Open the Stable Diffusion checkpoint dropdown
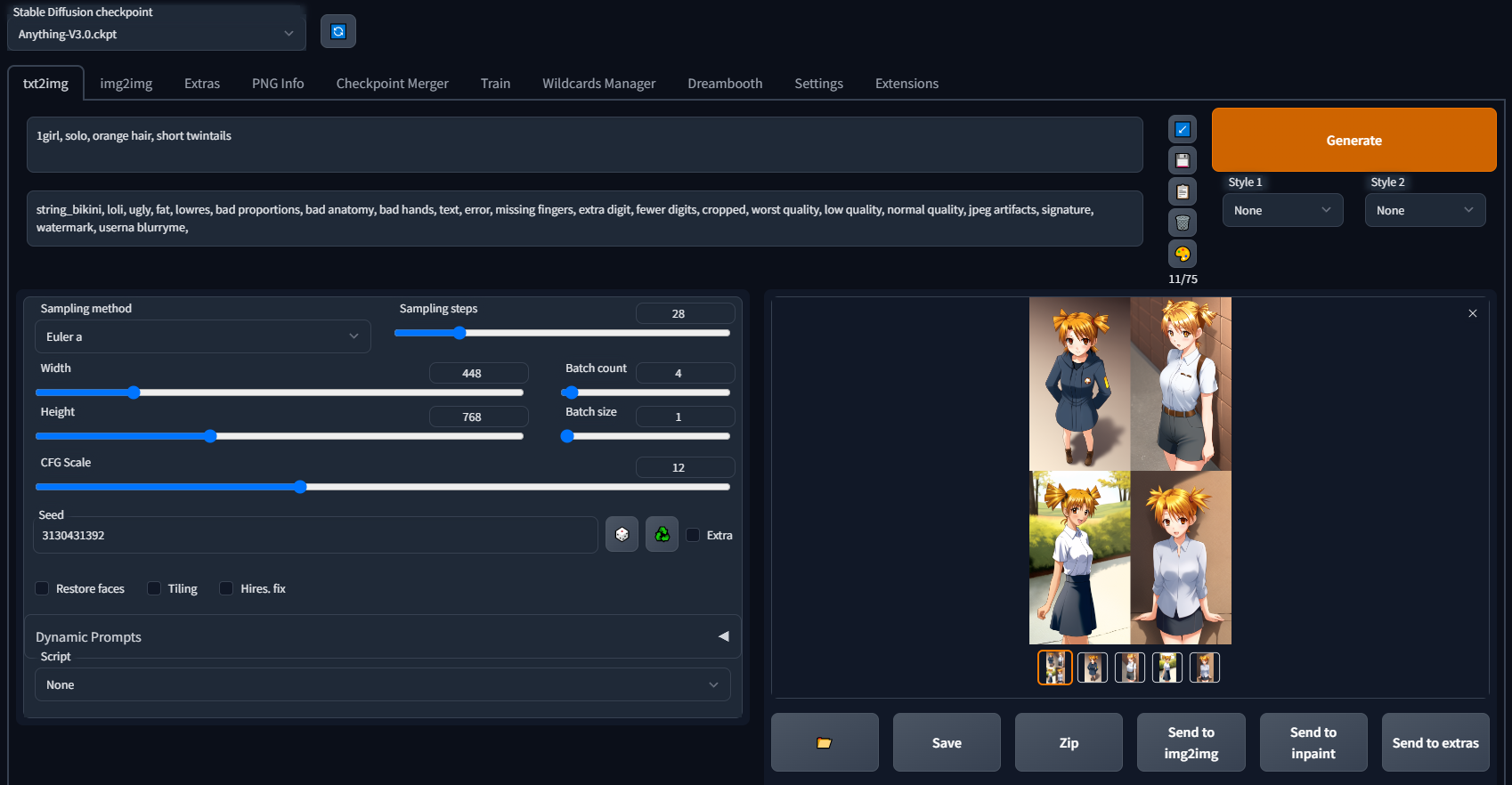Screen dimensions: 1512x785 coord(156,34)
